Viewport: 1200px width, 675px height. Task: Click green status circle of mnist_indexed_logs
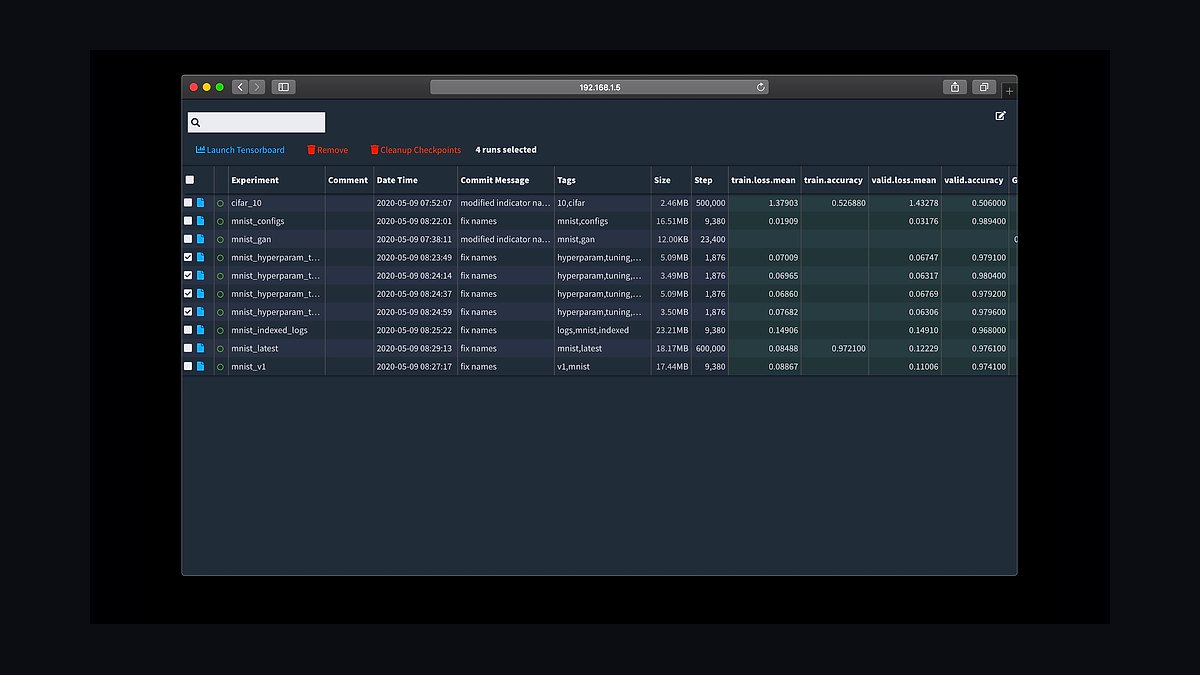[x=220, y=330]
